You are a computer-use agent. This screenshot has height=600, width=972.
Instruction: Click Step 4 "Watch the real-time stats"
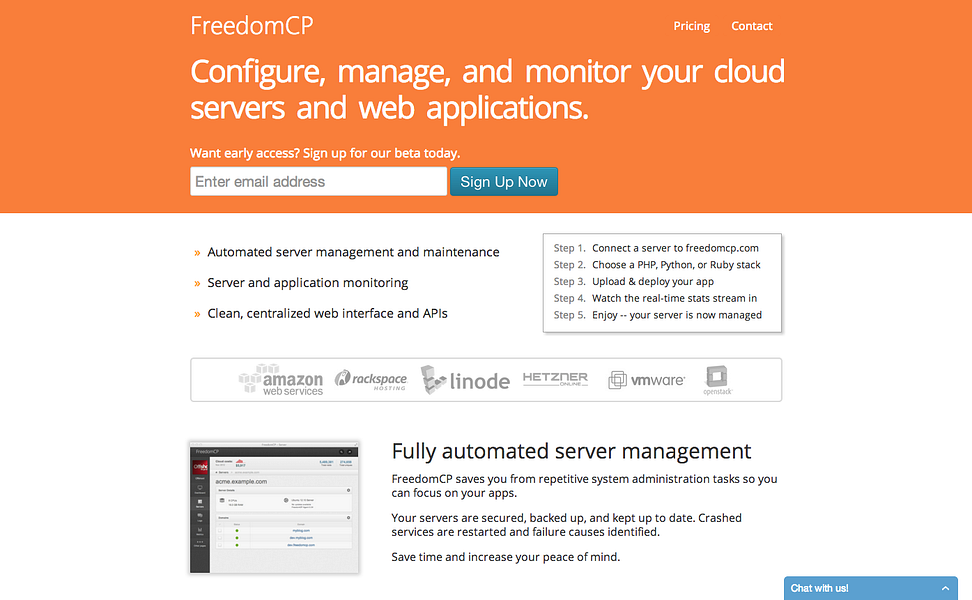(655, 298)
